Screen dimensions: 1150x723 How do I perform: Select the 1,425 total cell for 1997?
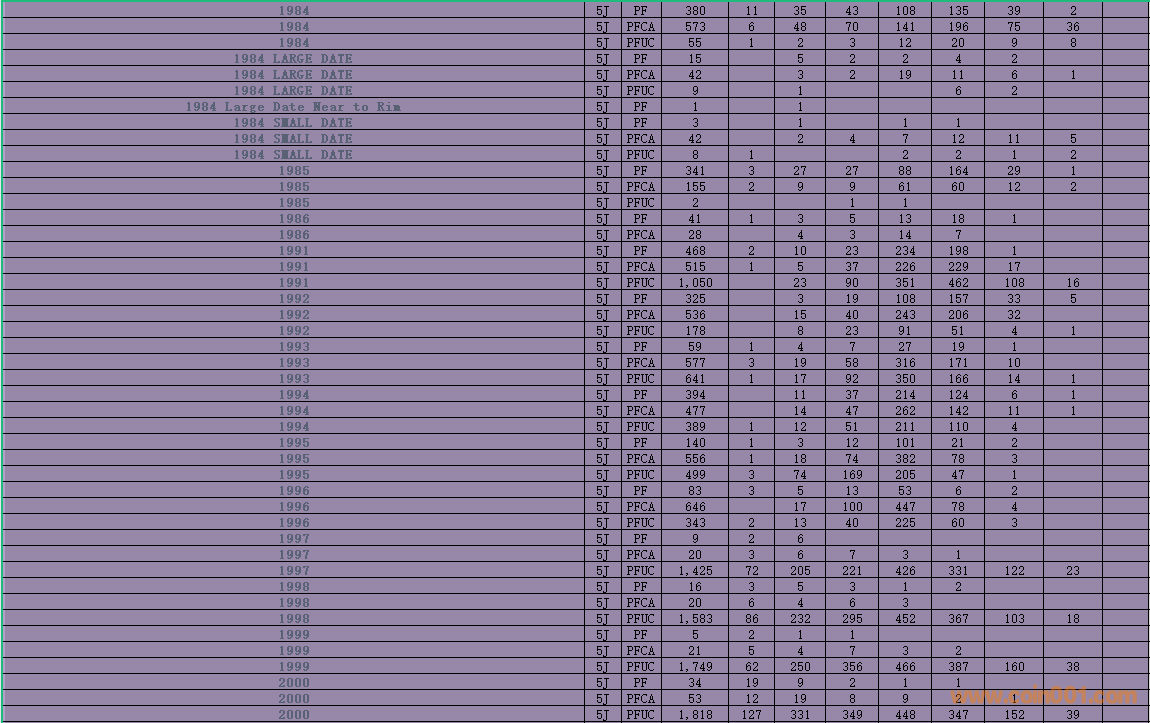coord(695,571)
